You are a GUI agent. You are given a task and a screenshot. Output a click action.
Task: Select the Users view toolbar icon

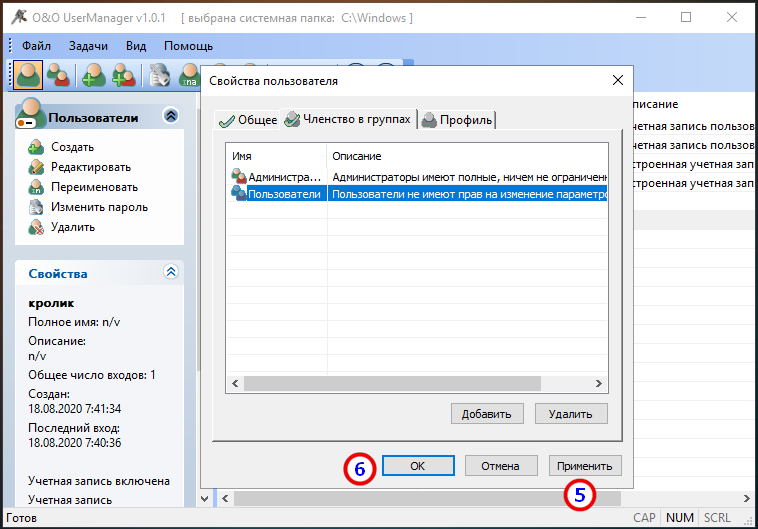[x=28, y=75]
